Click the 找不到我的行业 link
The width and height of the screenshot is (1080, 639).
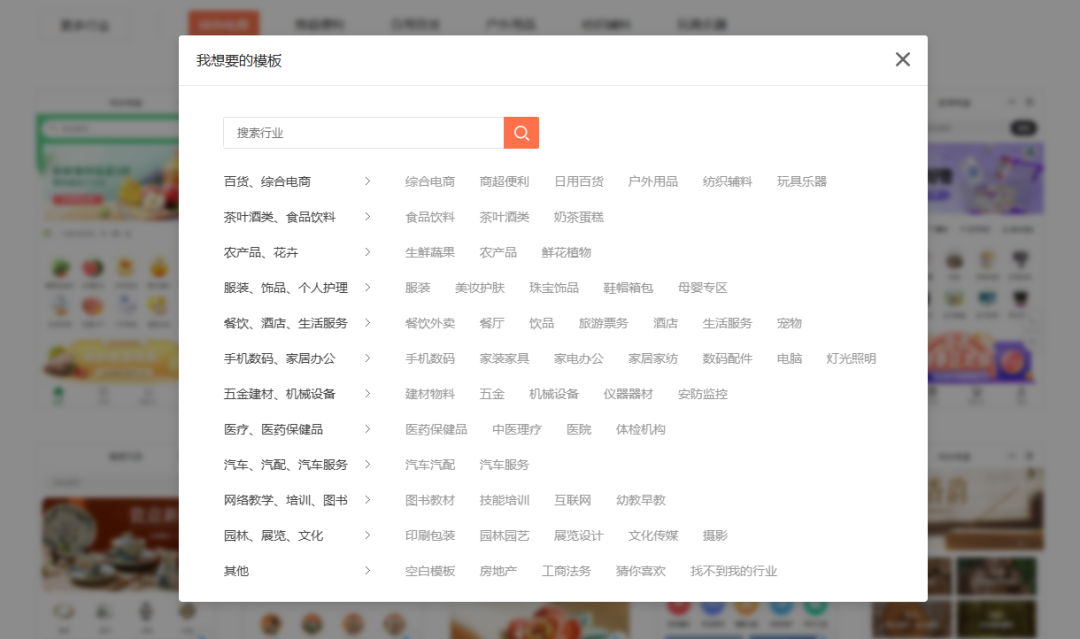pos(733,571)
